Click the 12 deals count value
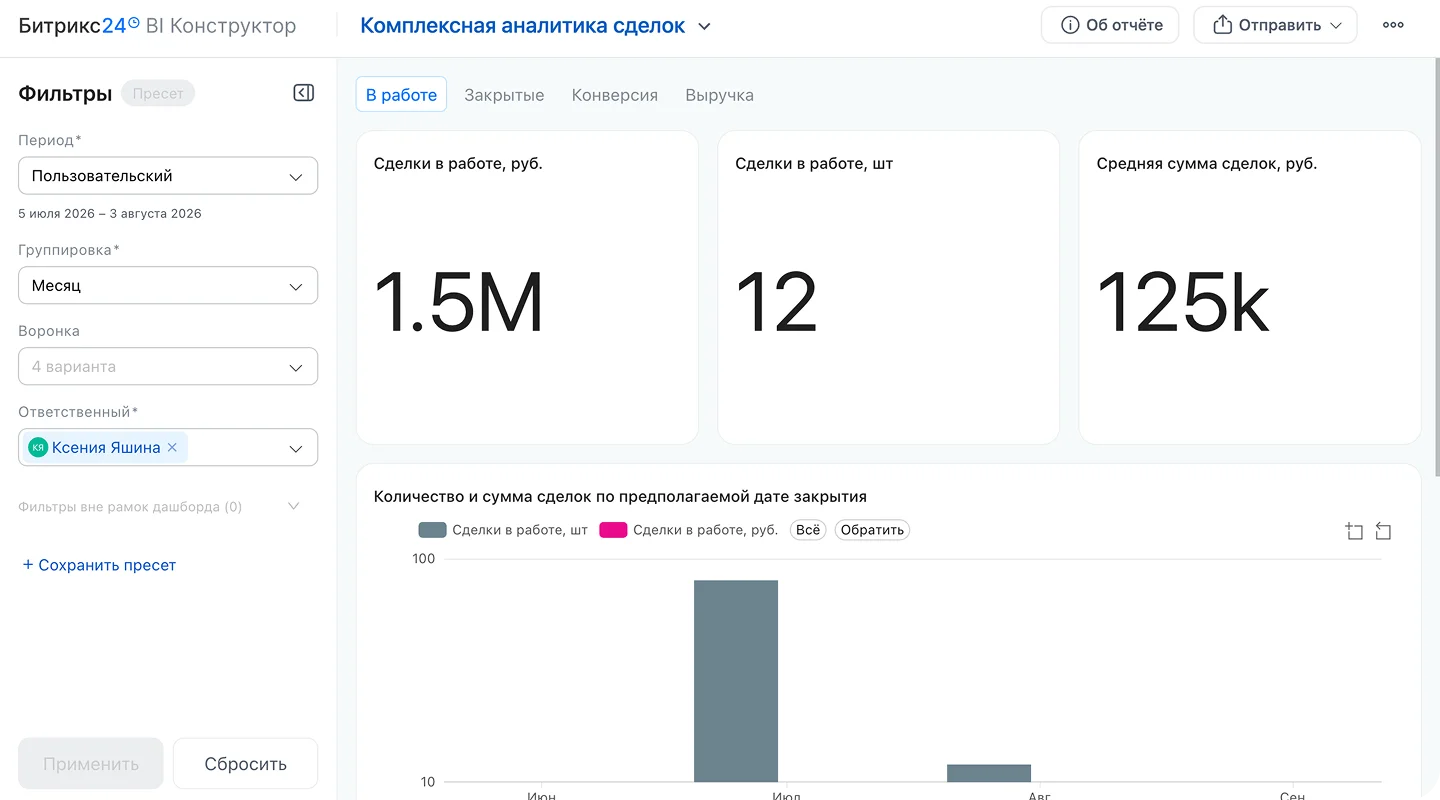This screenshot has width=1440, height=800. [x=777, y=302]
